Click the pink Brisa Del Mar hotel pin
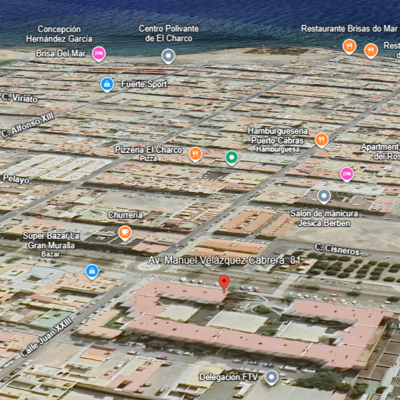This screenshot has width=400, height=400. coord(99,54)
